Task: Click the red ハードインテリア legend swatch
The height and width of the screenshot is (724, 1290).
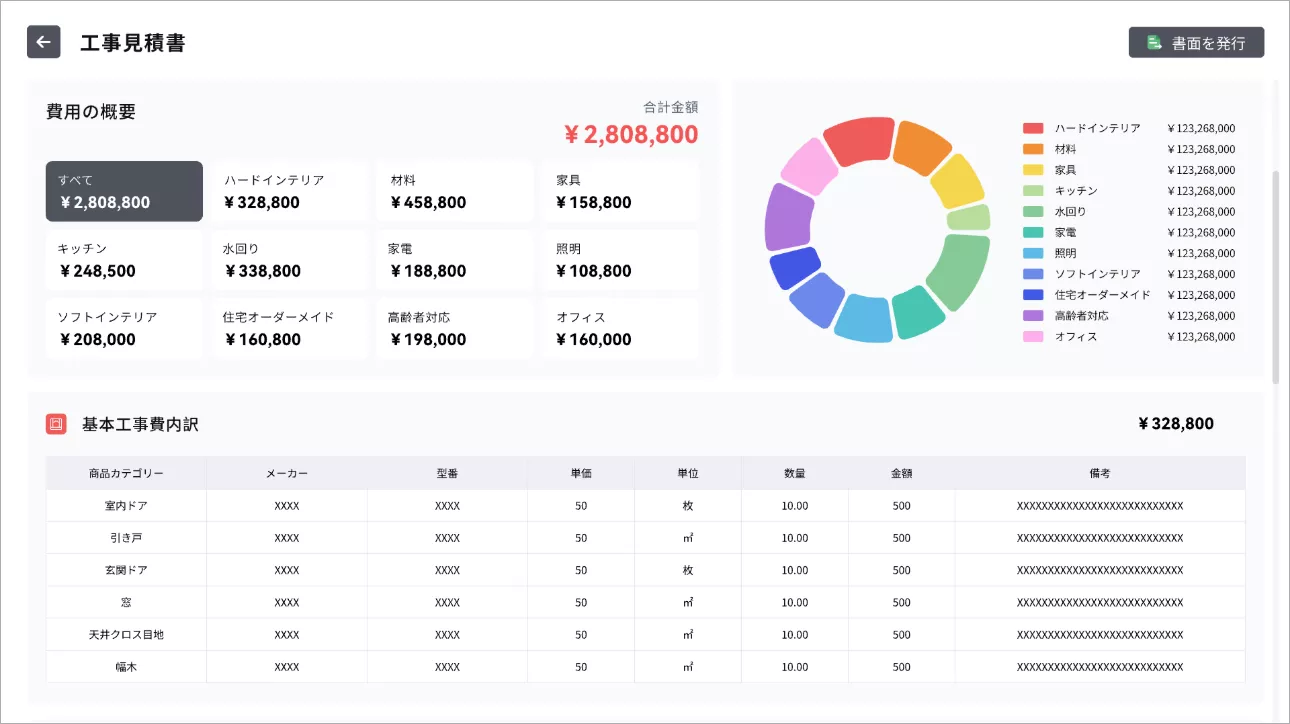Action: [1033, 128]
